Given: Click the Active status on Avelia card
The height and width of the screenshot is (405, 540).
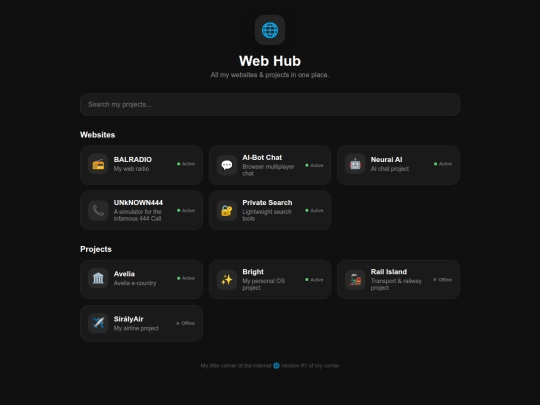Looking at the screenshot, I should pyautogui.click(x=186, y=278).
